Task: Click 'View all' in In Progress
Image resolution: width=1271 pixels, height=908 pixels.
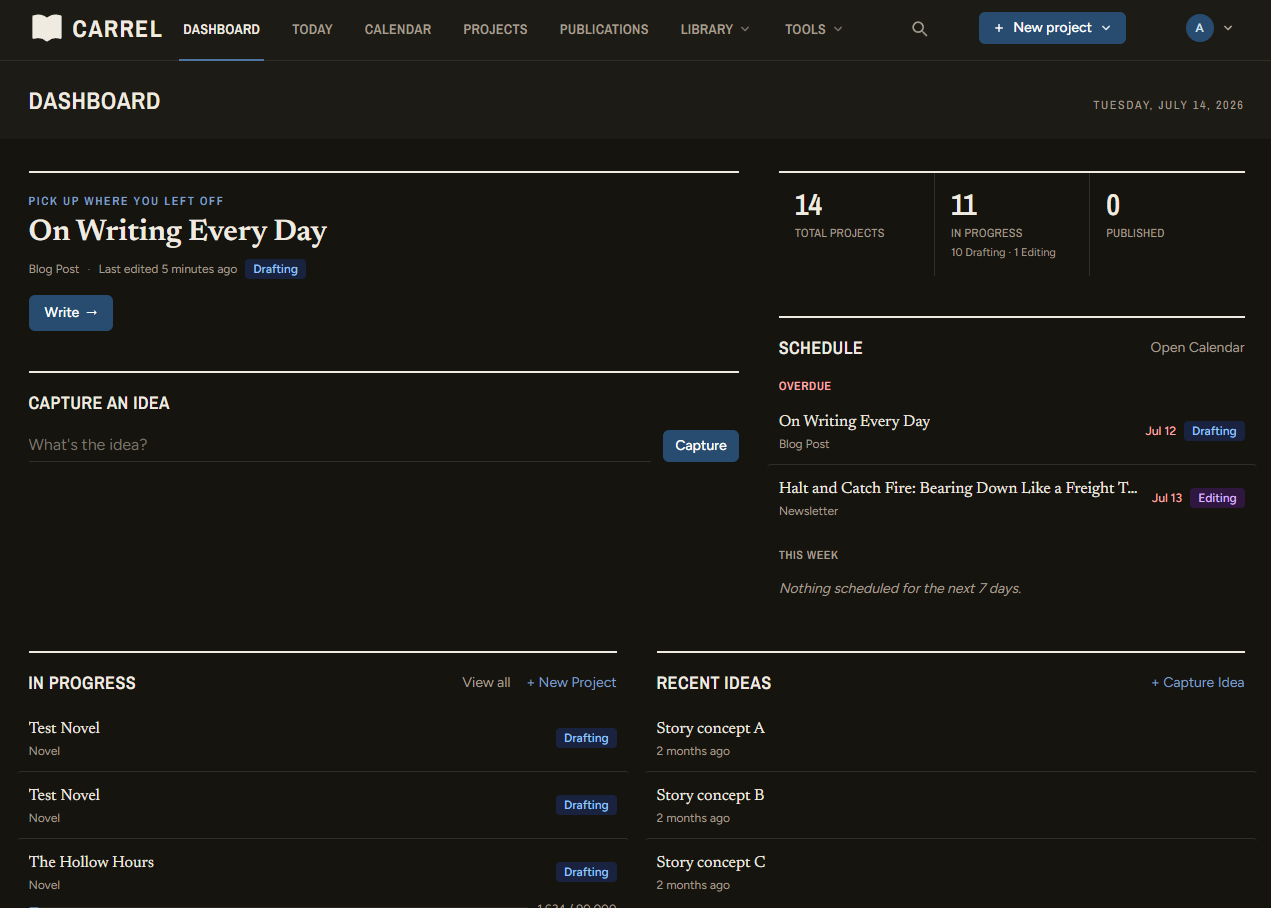Action: pyautogui.click(x=486, y=682)
